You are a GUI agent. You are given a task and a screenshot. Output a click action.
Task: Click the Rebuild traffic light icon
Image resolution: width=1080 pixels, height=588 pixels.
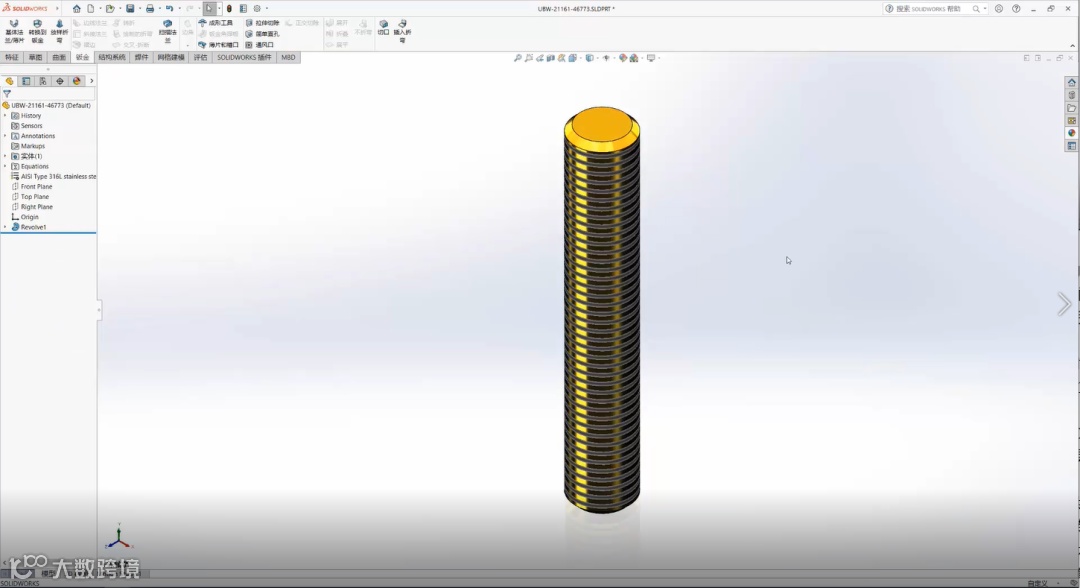click(229, 9)
